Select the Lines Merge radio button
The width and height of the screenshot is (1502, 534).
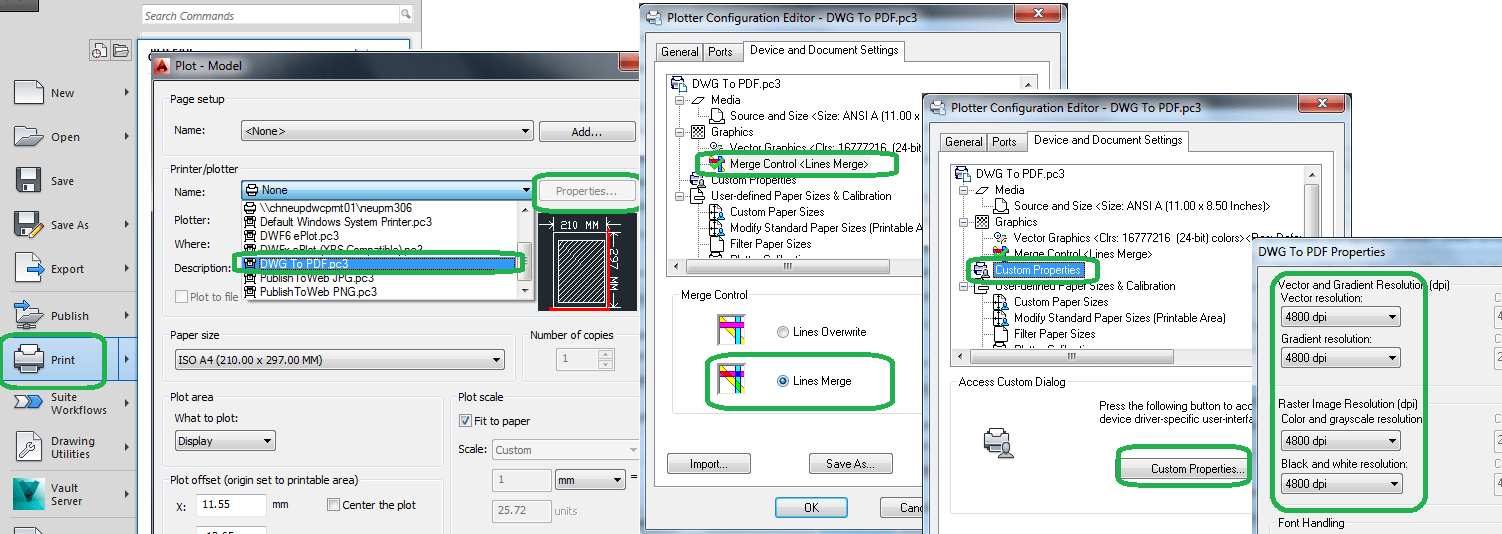(x=783, y=381)
